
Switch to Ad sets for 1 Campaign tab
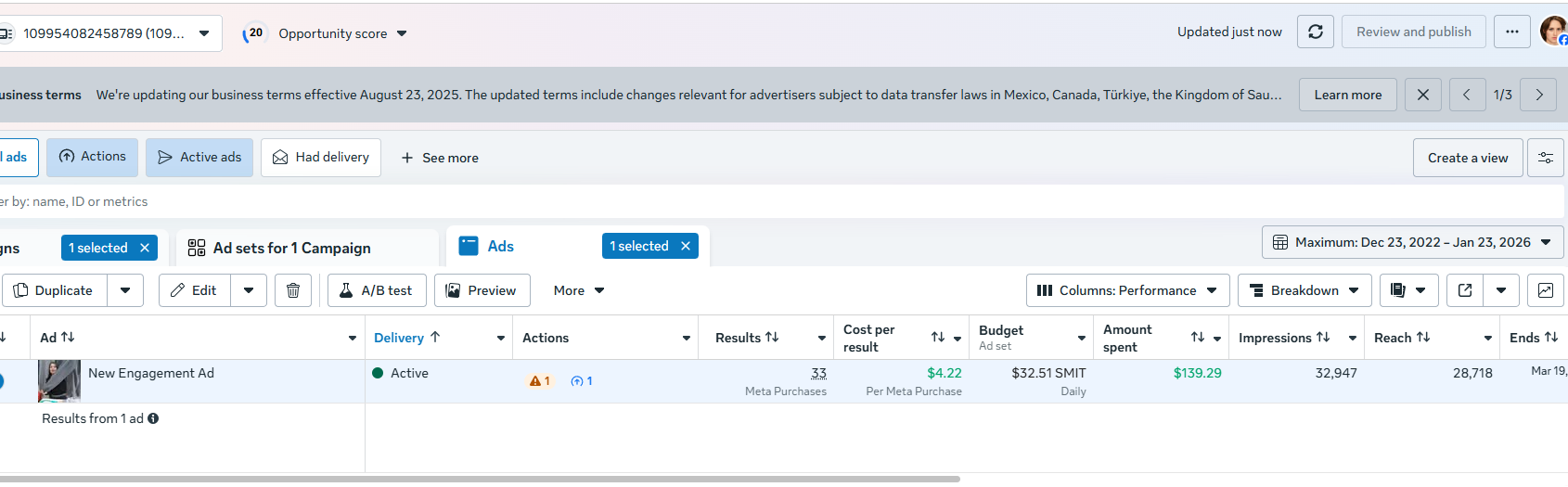tap(291, 248)
